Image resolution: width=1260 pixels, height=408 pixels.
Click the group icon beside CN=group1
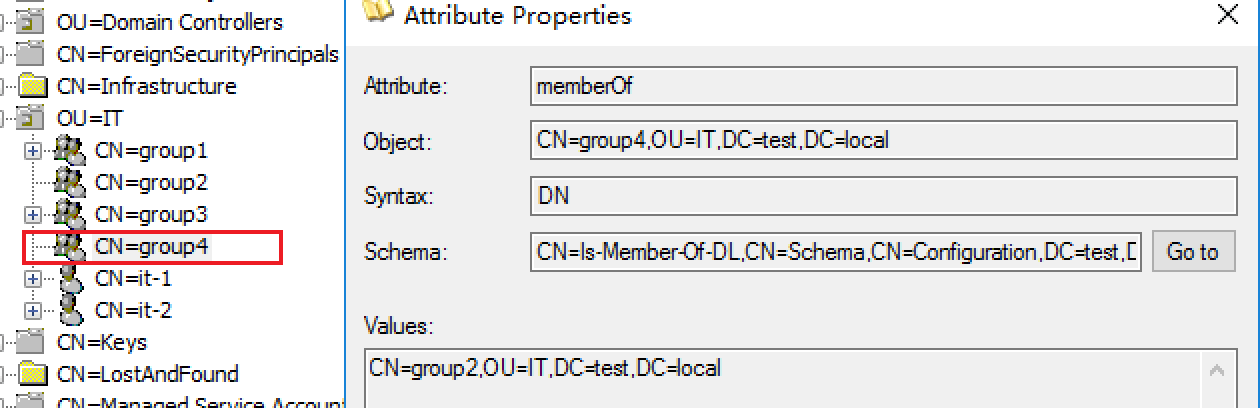coord(69,151)
